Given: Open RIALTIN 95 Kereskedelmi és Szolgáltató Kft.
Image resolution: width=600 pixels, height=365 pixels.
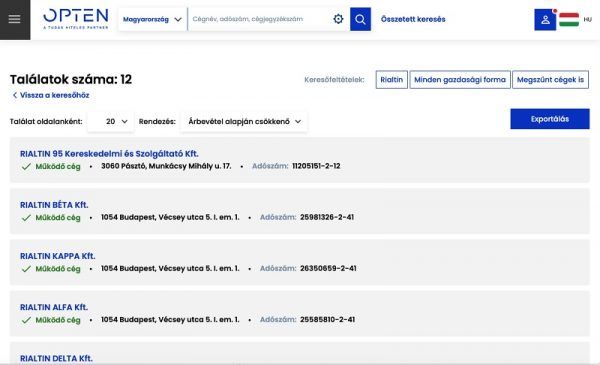Looking at the screenshot, I should pos(109,154).
